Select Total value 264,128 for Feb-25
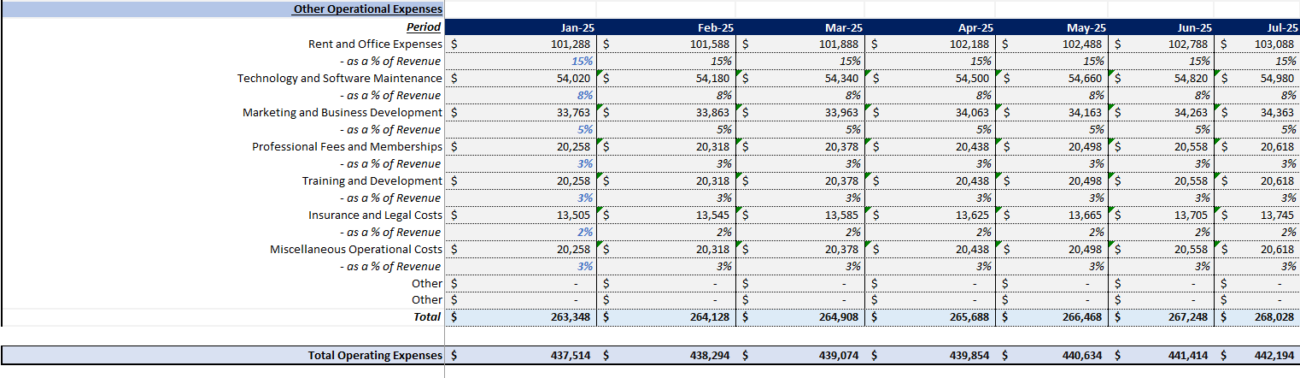 coord(667,316)
